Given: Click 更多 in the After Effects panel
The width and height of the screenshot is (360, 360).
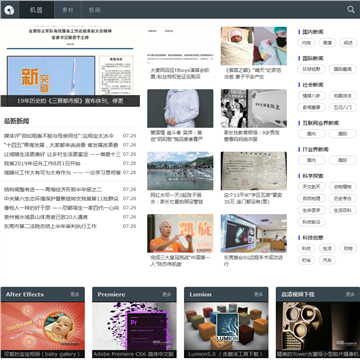Looking at the screenshot, I should click(75, 294).
